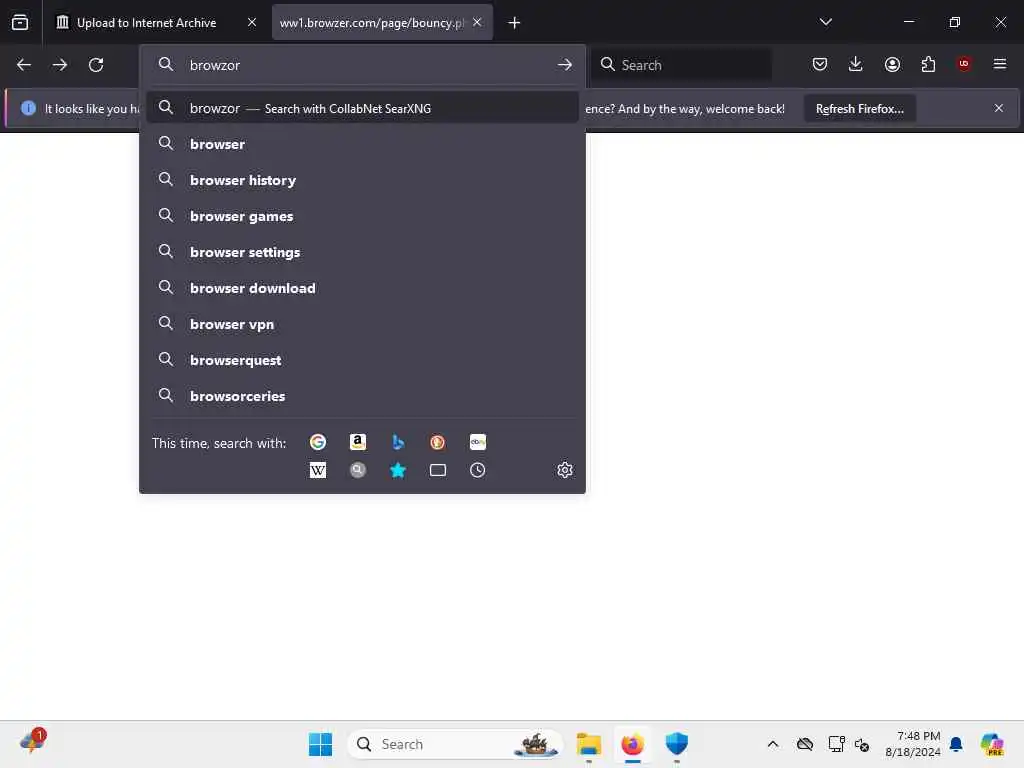Click the Windows taskbar Search box
1024x768 pixels.
(455, 744)
